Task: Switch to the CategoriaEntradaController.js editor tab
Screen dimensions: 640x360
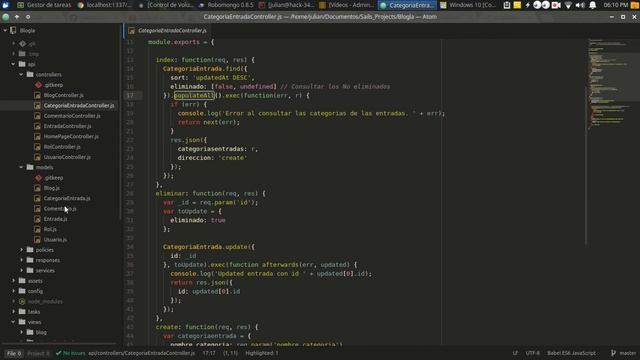Action: (x=168, y=31)
